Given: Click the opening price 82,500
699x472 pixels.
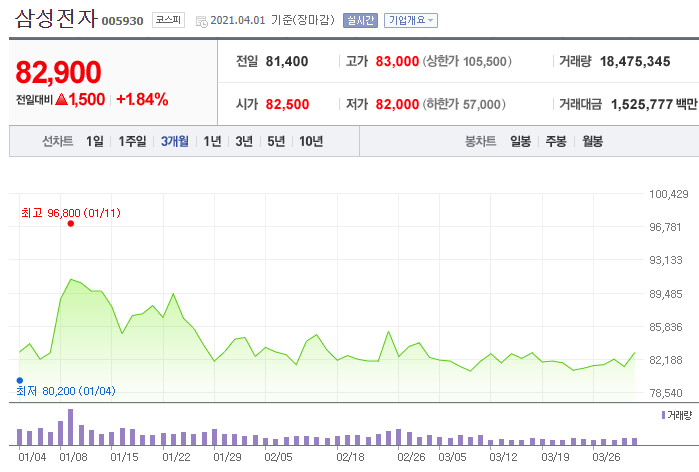Looking at the screenshot, I should coord(287,104).
